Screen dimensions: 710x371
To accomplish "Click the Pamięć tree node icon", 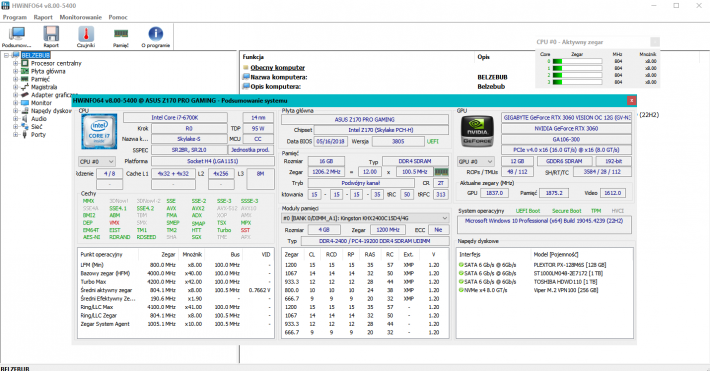I will 25,79.
